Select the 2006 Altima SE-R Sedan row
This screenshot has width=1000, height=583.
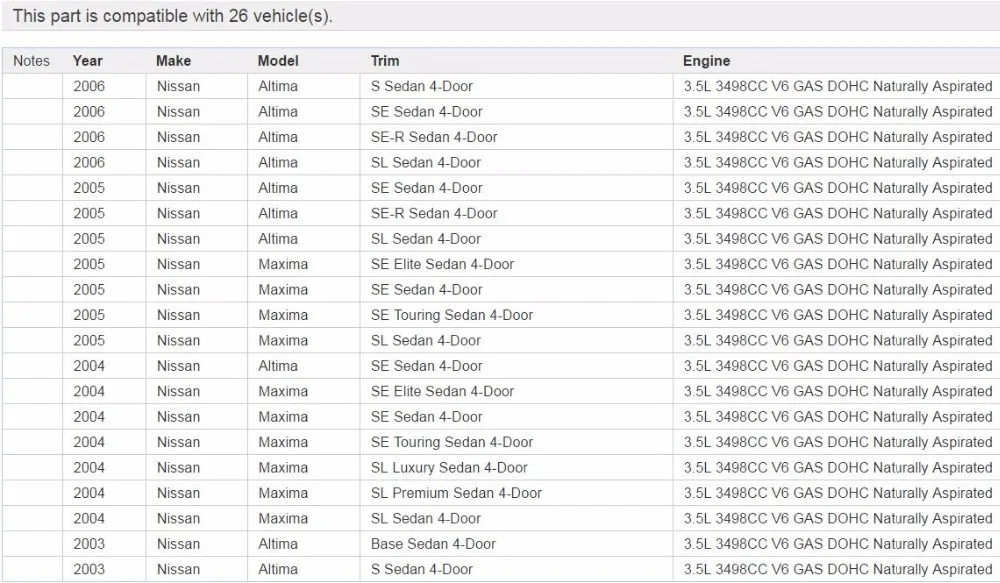pyautogui.click(x=501, y=137)
